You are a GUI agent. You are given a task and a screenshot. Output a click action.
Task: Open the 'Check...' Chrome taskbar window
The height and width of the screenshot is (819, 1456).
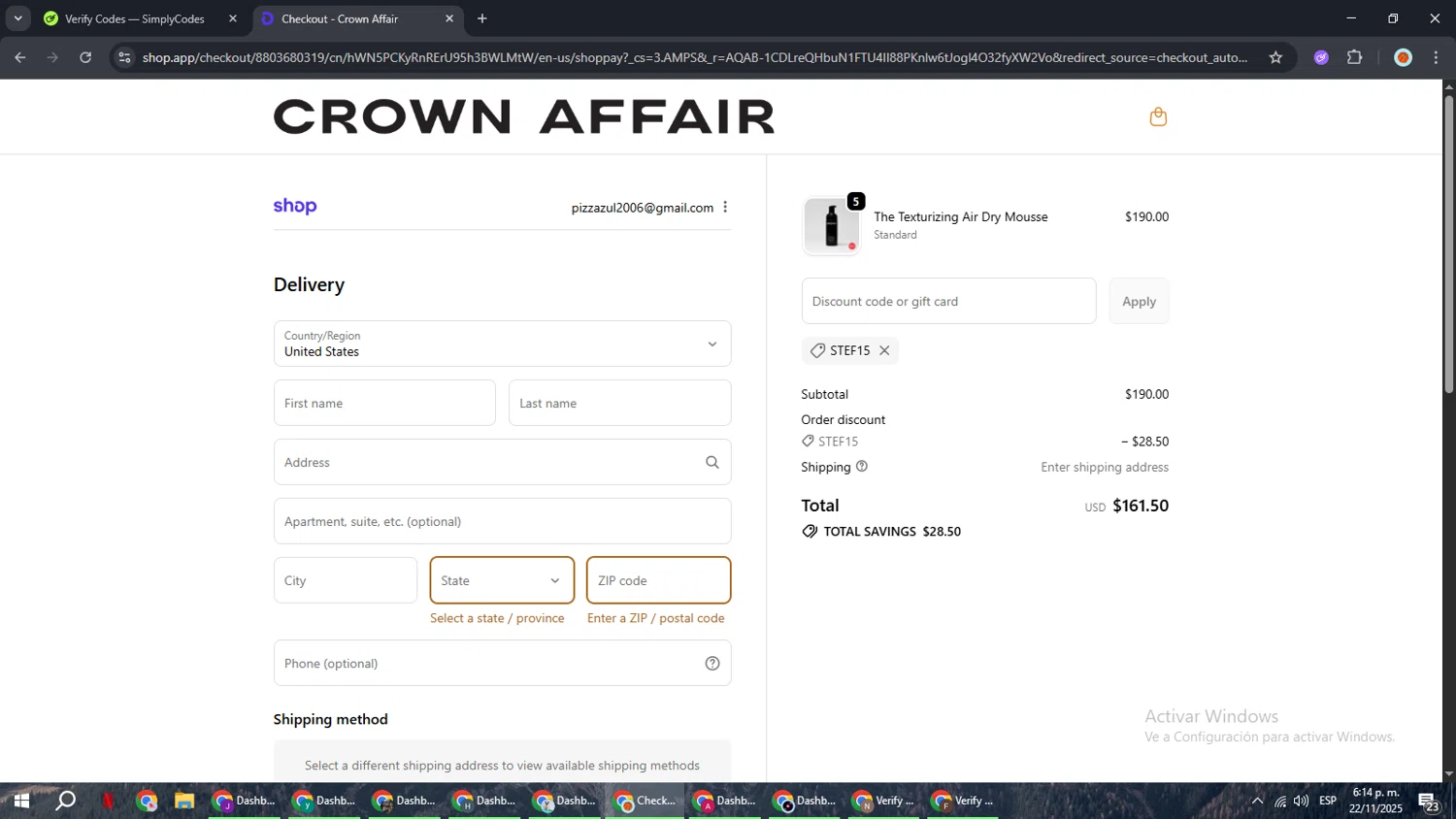[645, 801]
